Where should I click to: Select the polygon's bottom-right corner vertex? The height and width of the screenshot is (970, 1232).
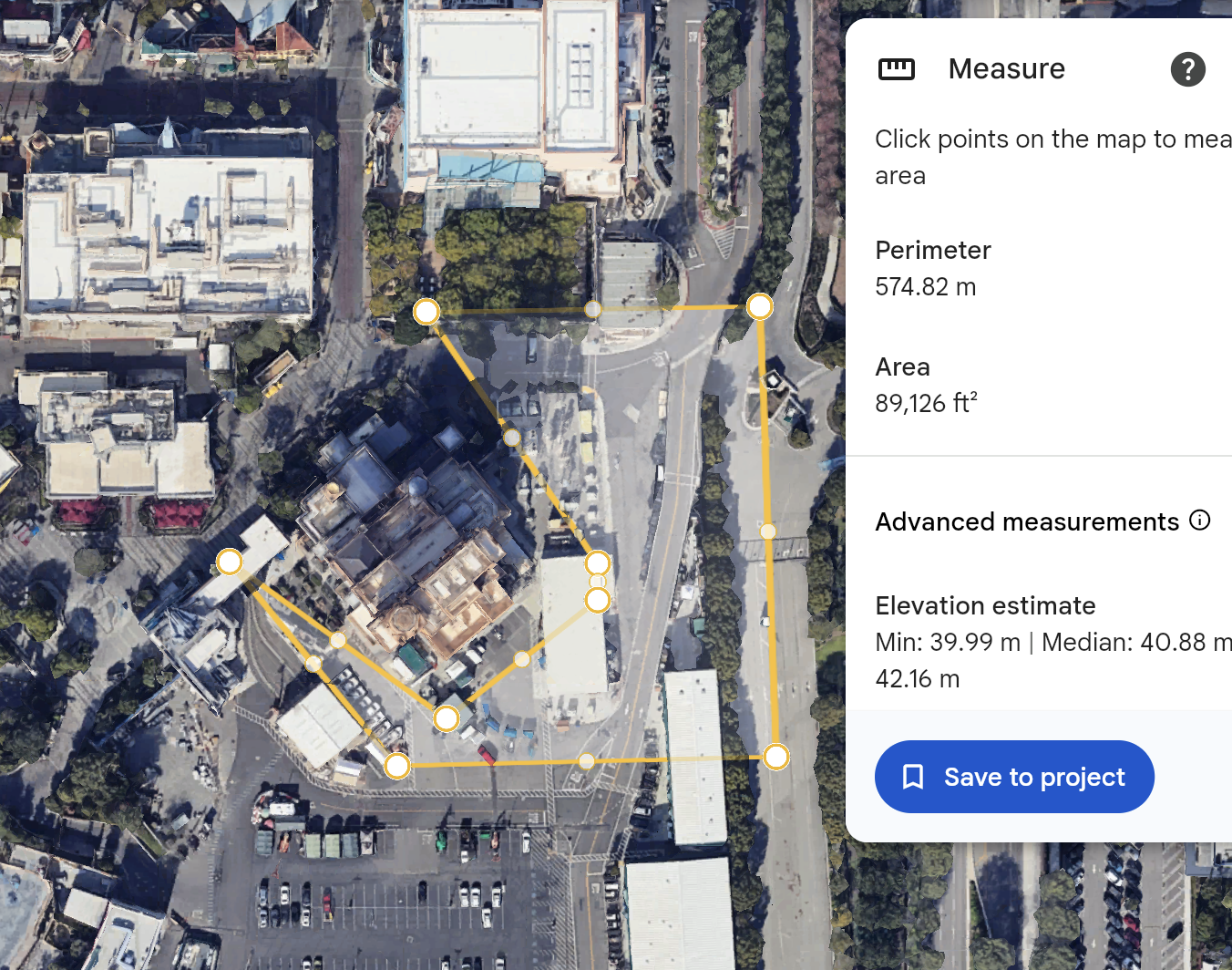(x=775, y=757)
